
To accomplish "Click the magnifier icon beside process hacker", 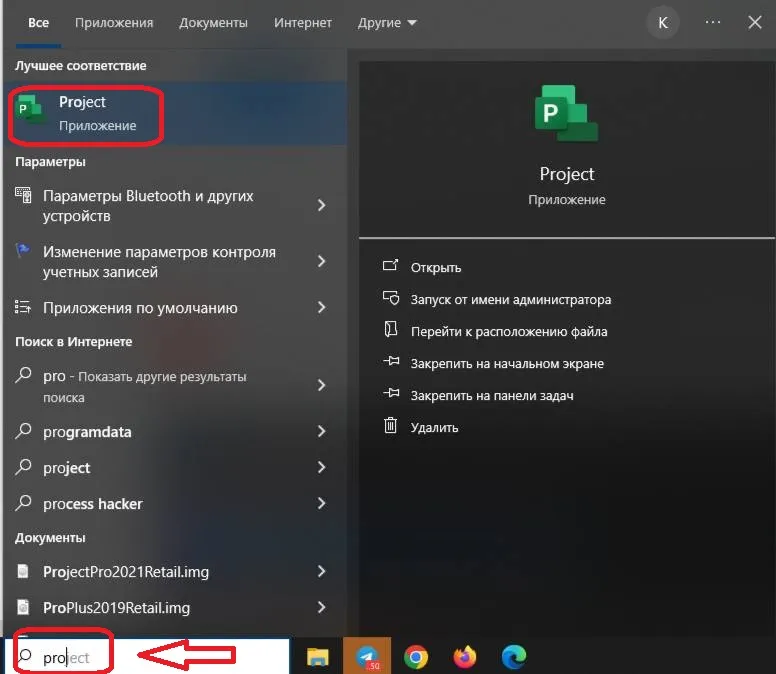I will click(x=23, y=503).
